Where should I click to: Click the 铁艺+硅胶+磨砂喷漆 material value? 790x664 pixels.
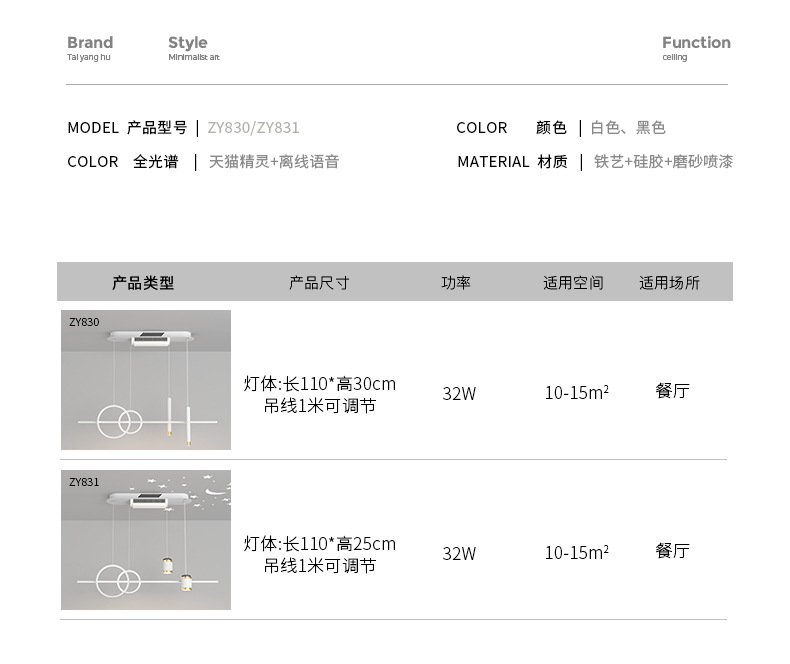tap(663, 162)
